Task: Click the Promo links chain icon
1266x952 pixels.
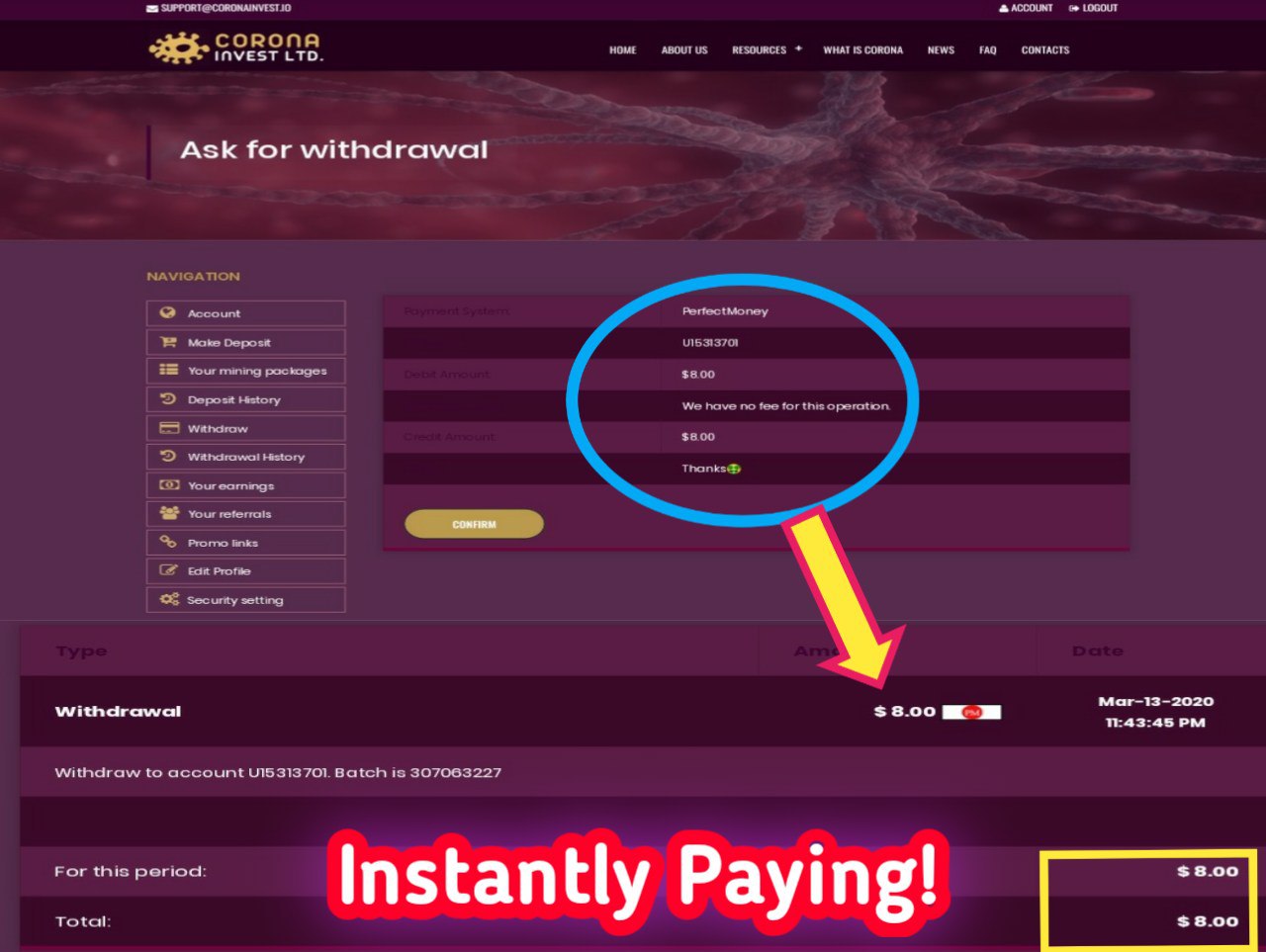Action: tap(168, 542)
